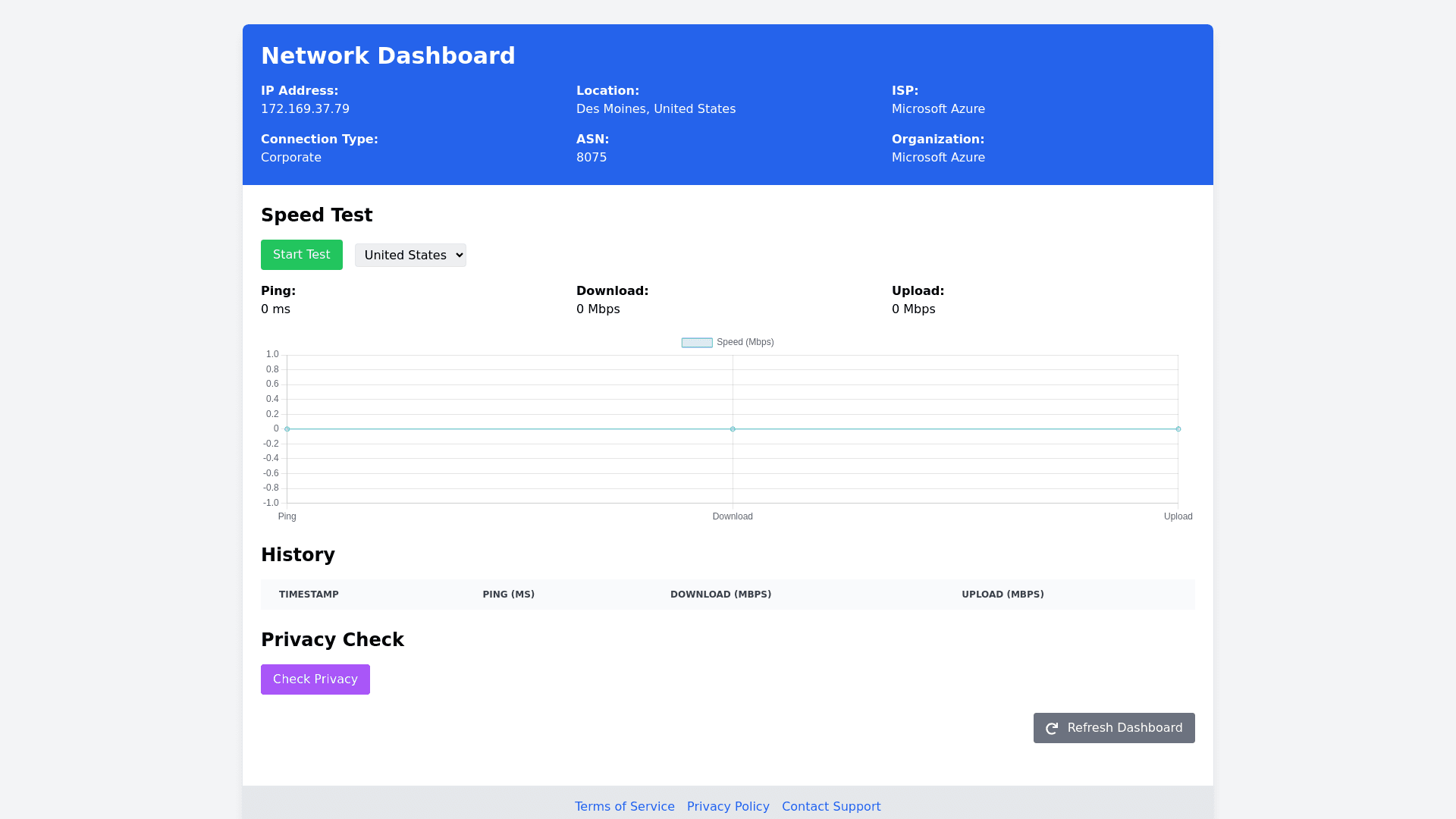Click the IP address 172.169.37.79 text
The image size is (1456, 819).
pyautogui.click(x=305, y=109)
